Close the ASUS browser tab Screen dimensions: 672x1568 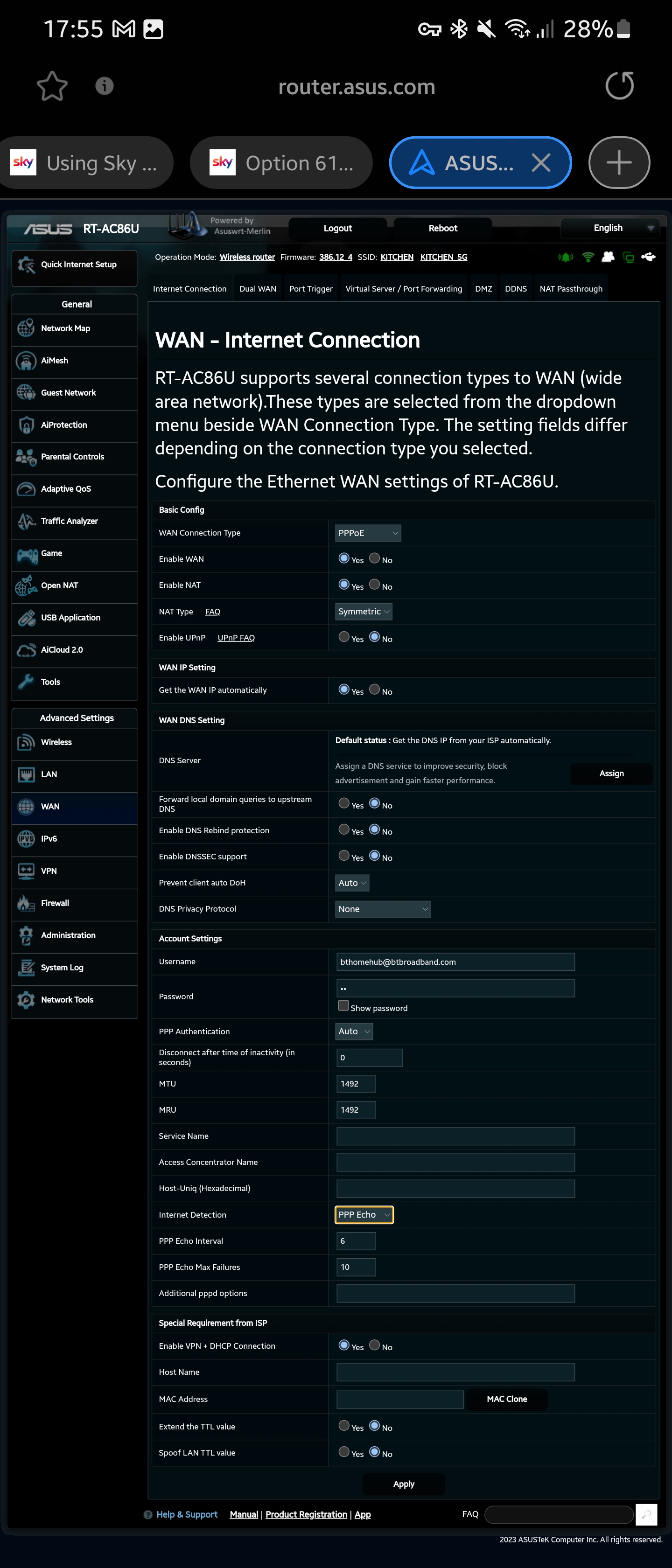[x=540, y=162]
